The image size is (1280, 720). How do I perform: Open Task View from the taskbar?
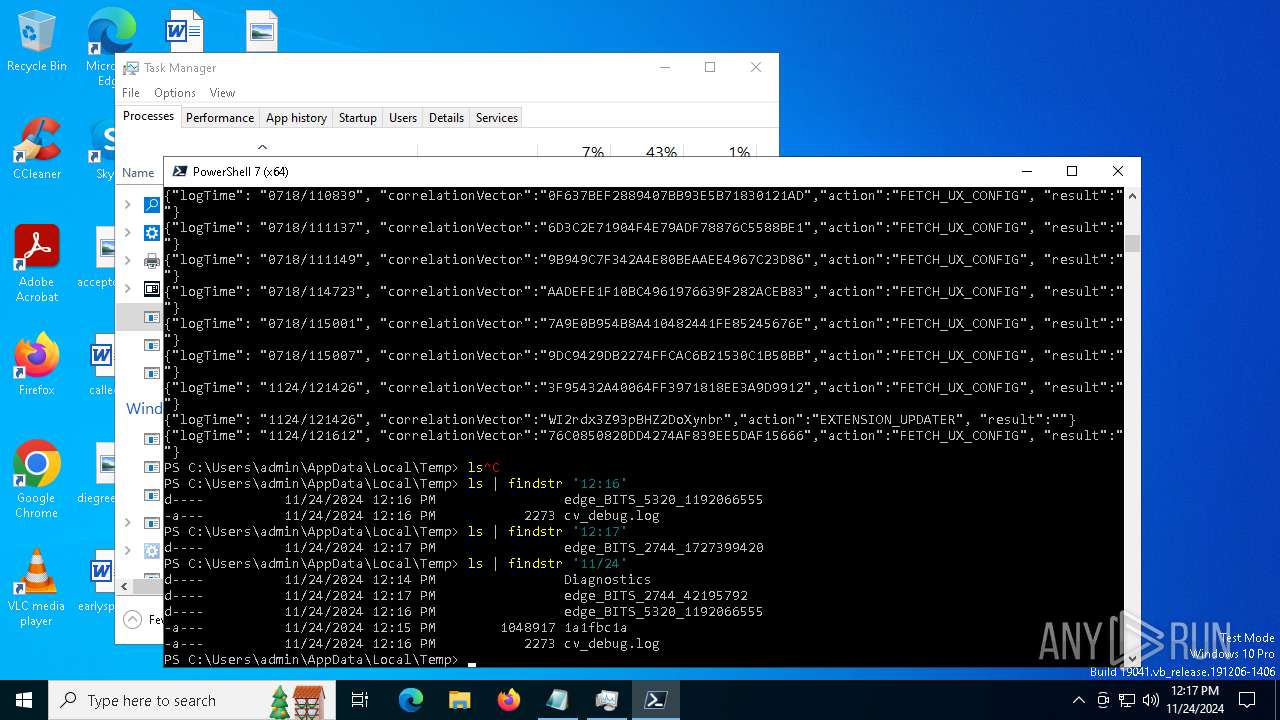click(x=360, y=700)
